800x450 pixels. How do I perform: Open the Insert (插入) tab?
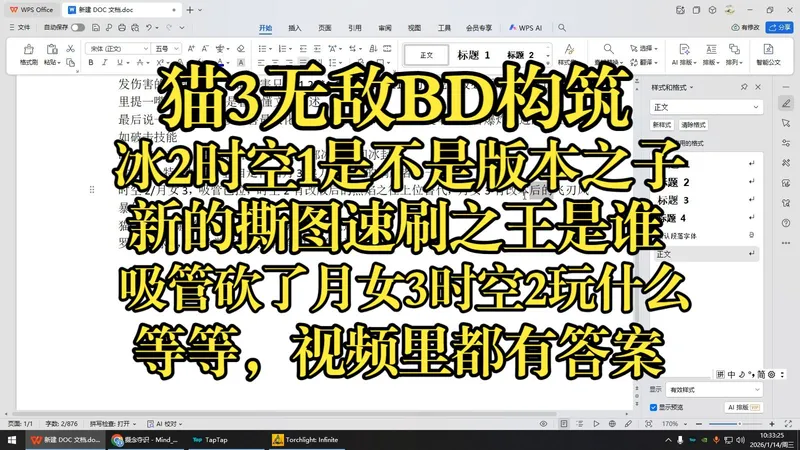(x=295, y=28)
